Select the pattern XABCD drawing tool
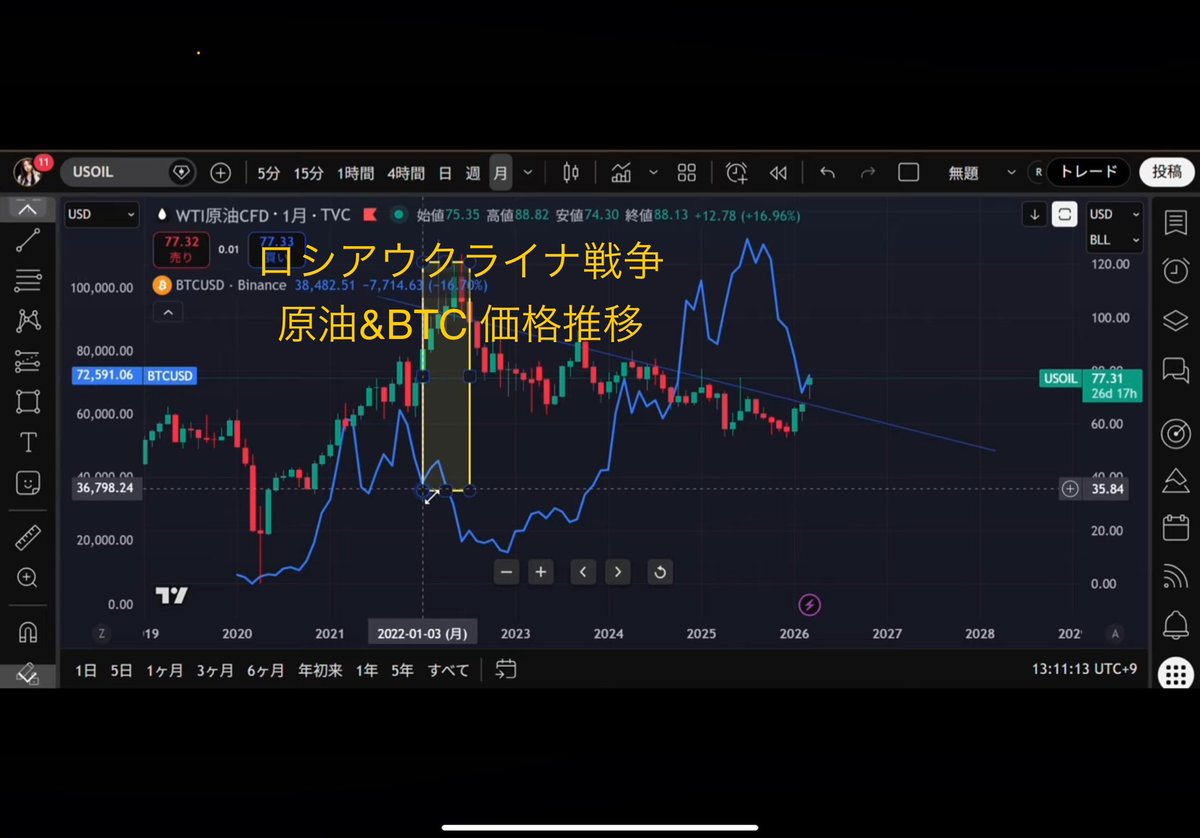The image size is (1200, 838). 28,320
